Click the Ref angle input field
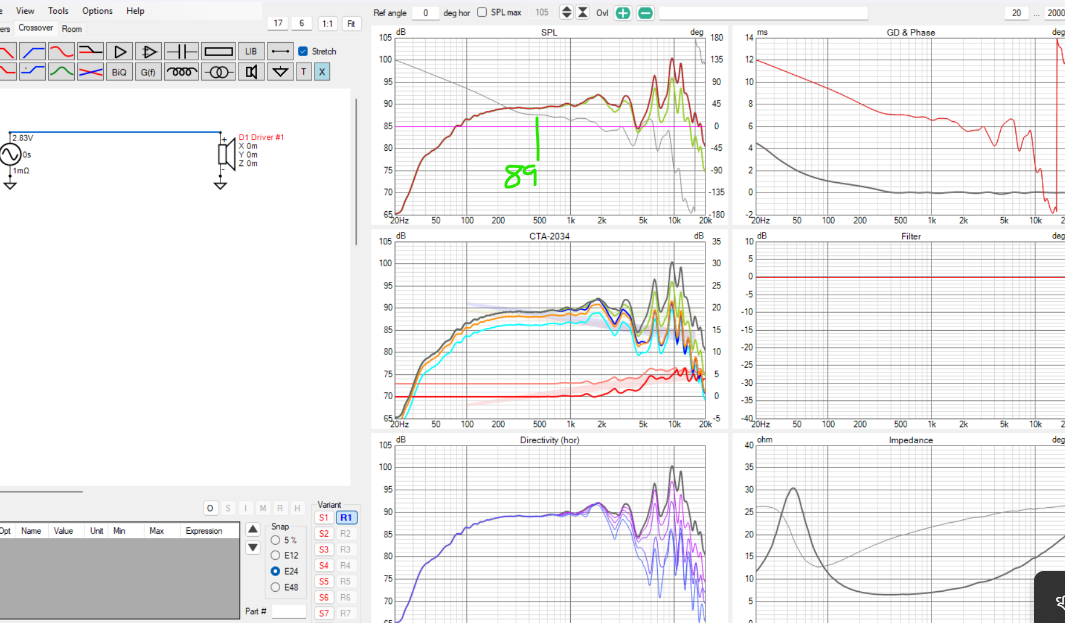 point(425,12)
